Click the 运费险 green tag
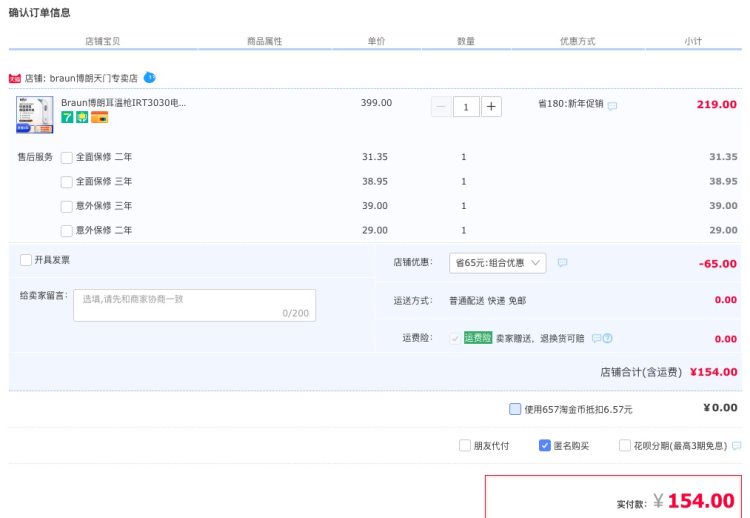The height and width of the screenshot is (518, 750). point(478,338)
